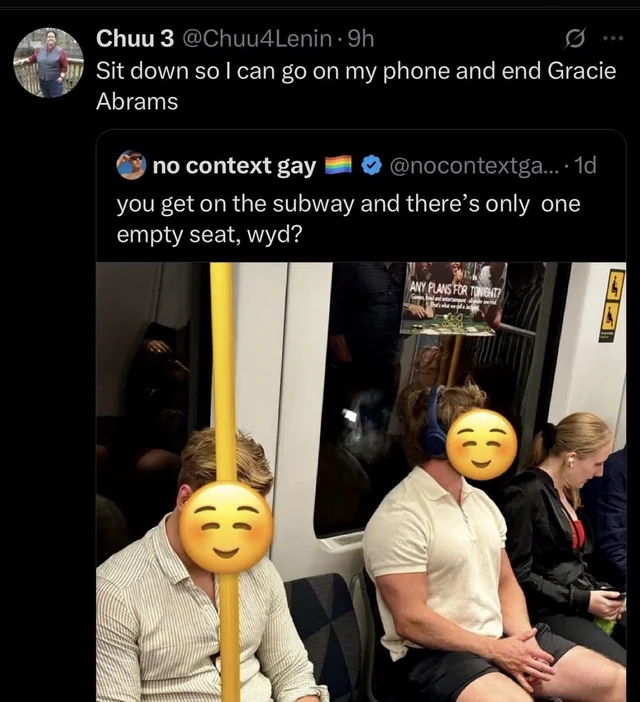The height and width of the screenshot is (702, 640).
Task: Click the smiling emoji over the left man
Action: pos(226,528)
